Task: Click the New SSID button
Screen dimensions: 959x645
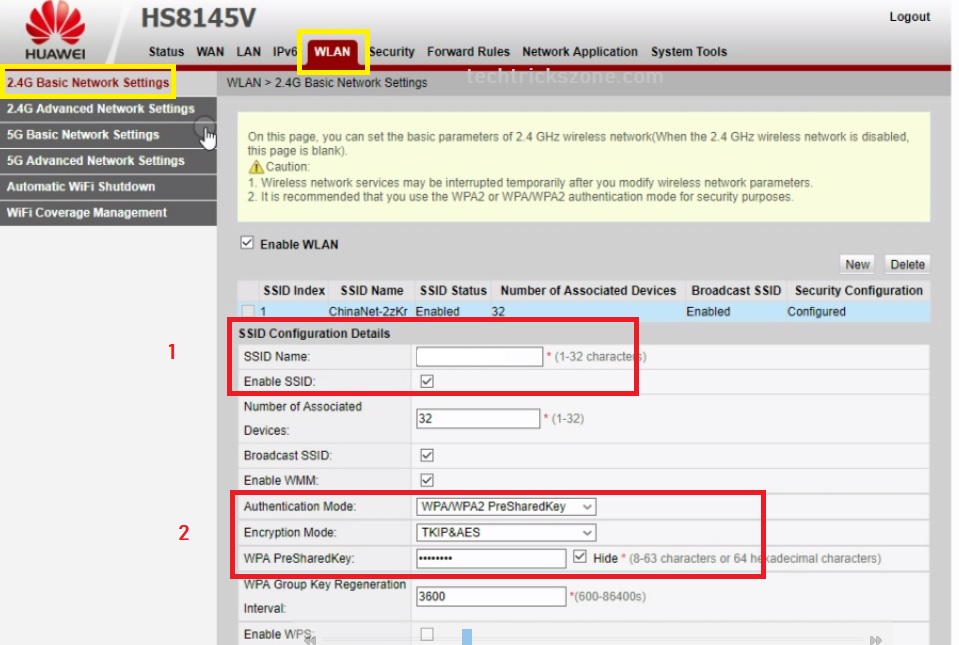Action: pos(857,265)
